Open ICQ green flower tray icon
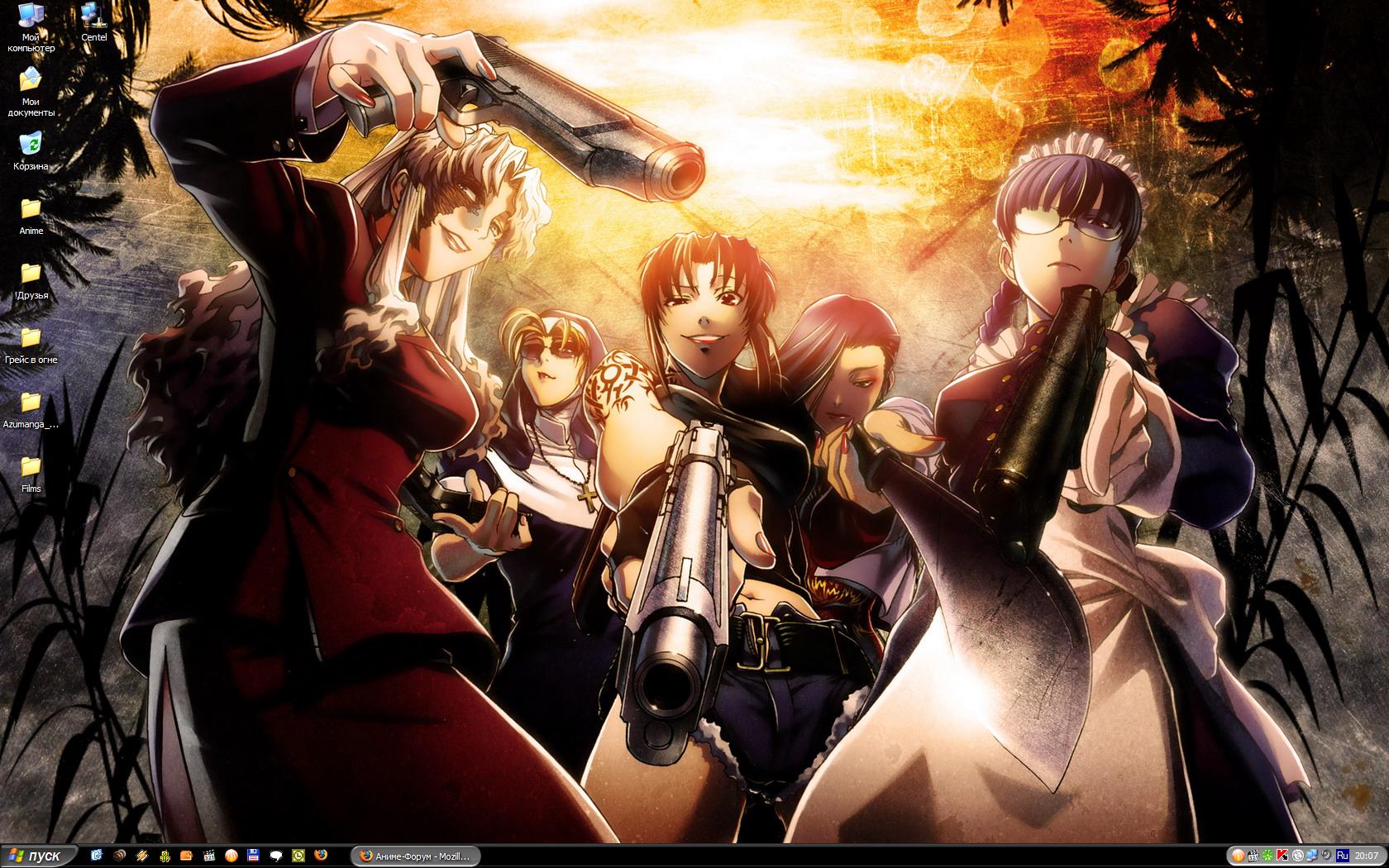The height and width of the screenshot is (868, 1389). (x=1267, y=856)
